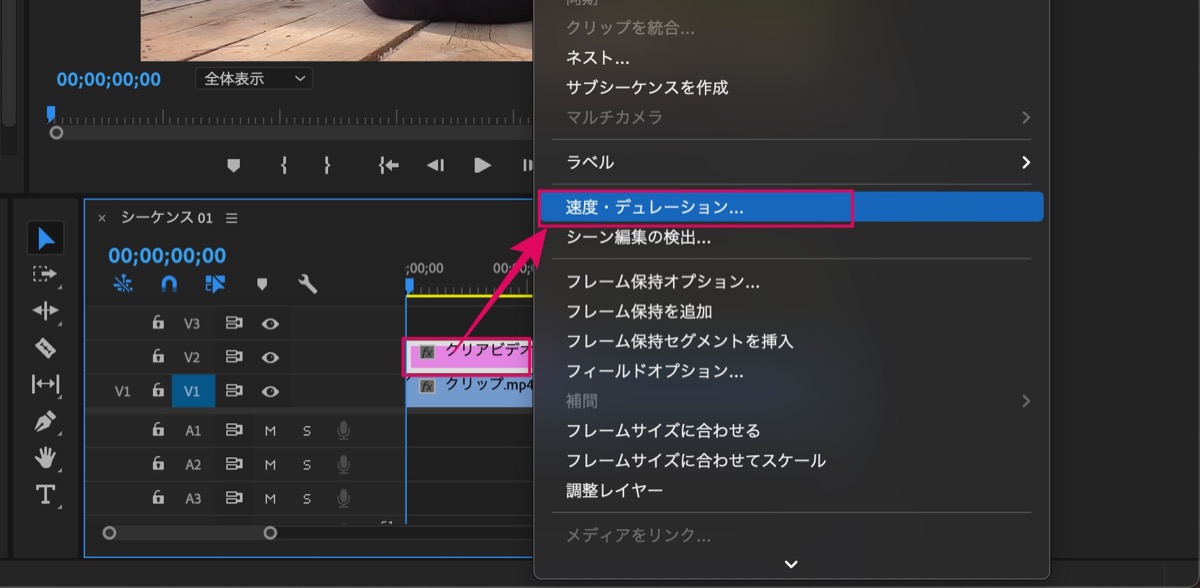Go to In point in monitor

point(389,166)
